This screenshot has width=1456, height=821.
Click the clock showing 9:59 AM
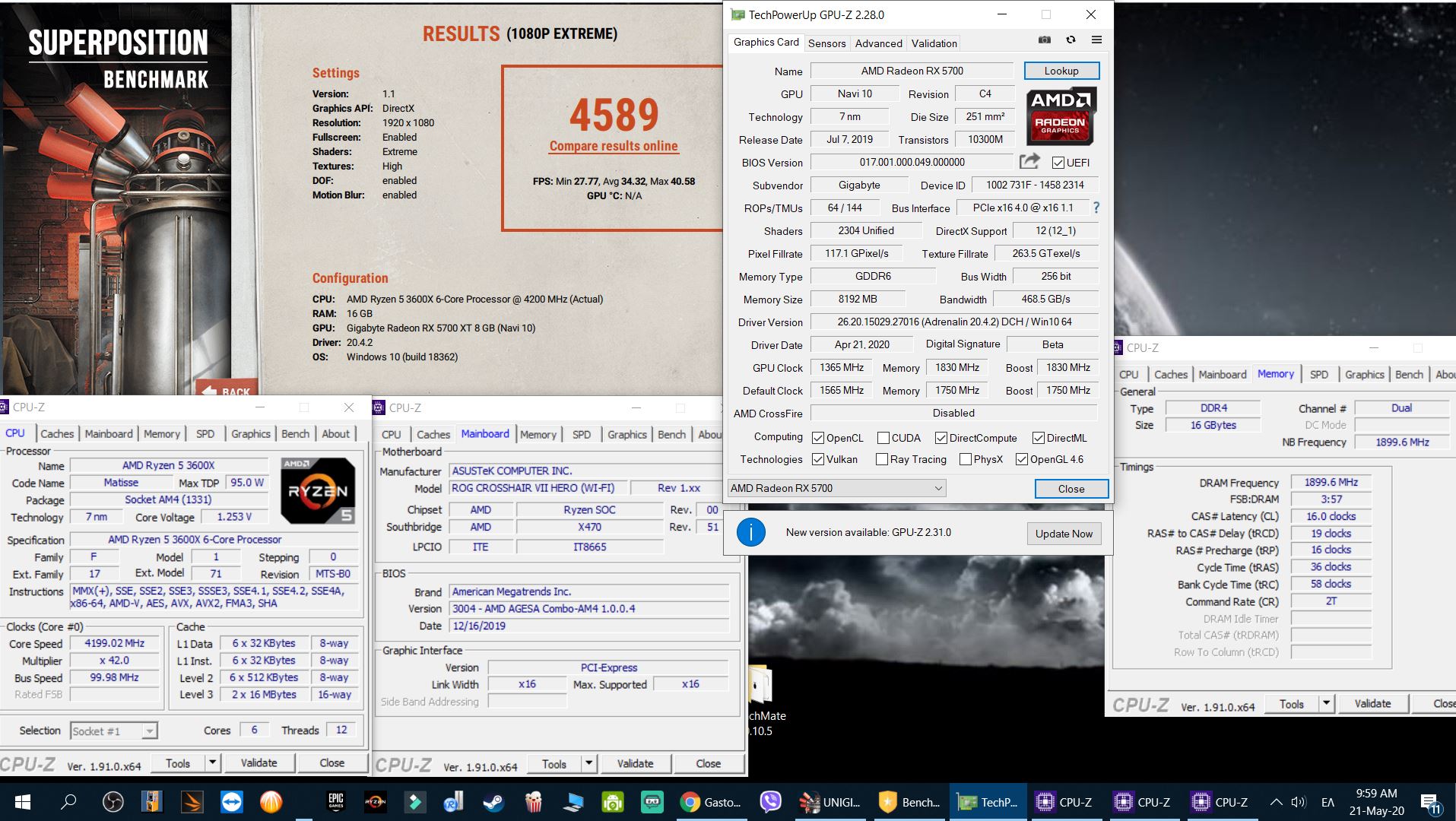(1376, 802)
